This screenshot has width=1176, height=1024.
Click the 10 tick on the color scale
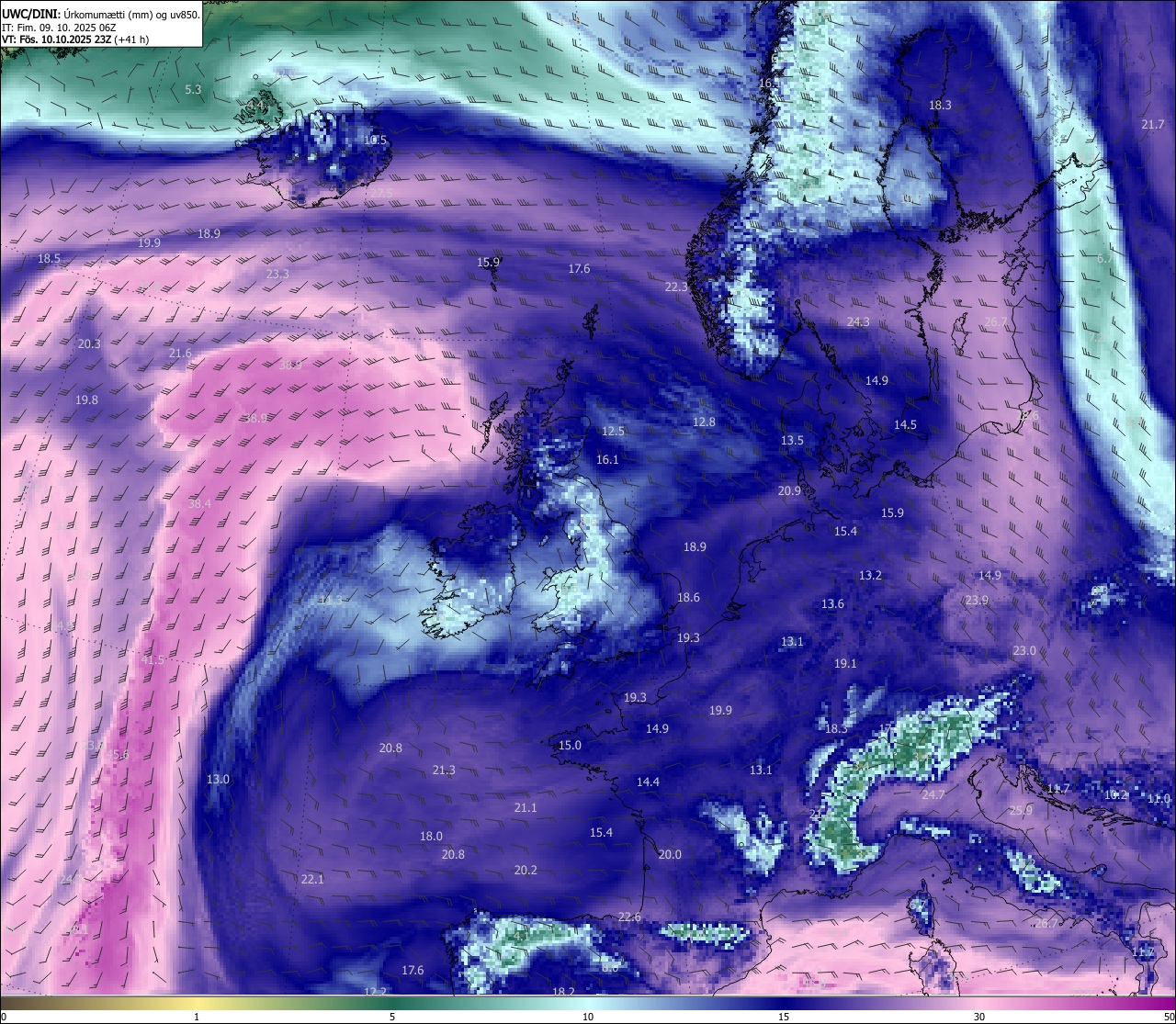[587, 1017]
